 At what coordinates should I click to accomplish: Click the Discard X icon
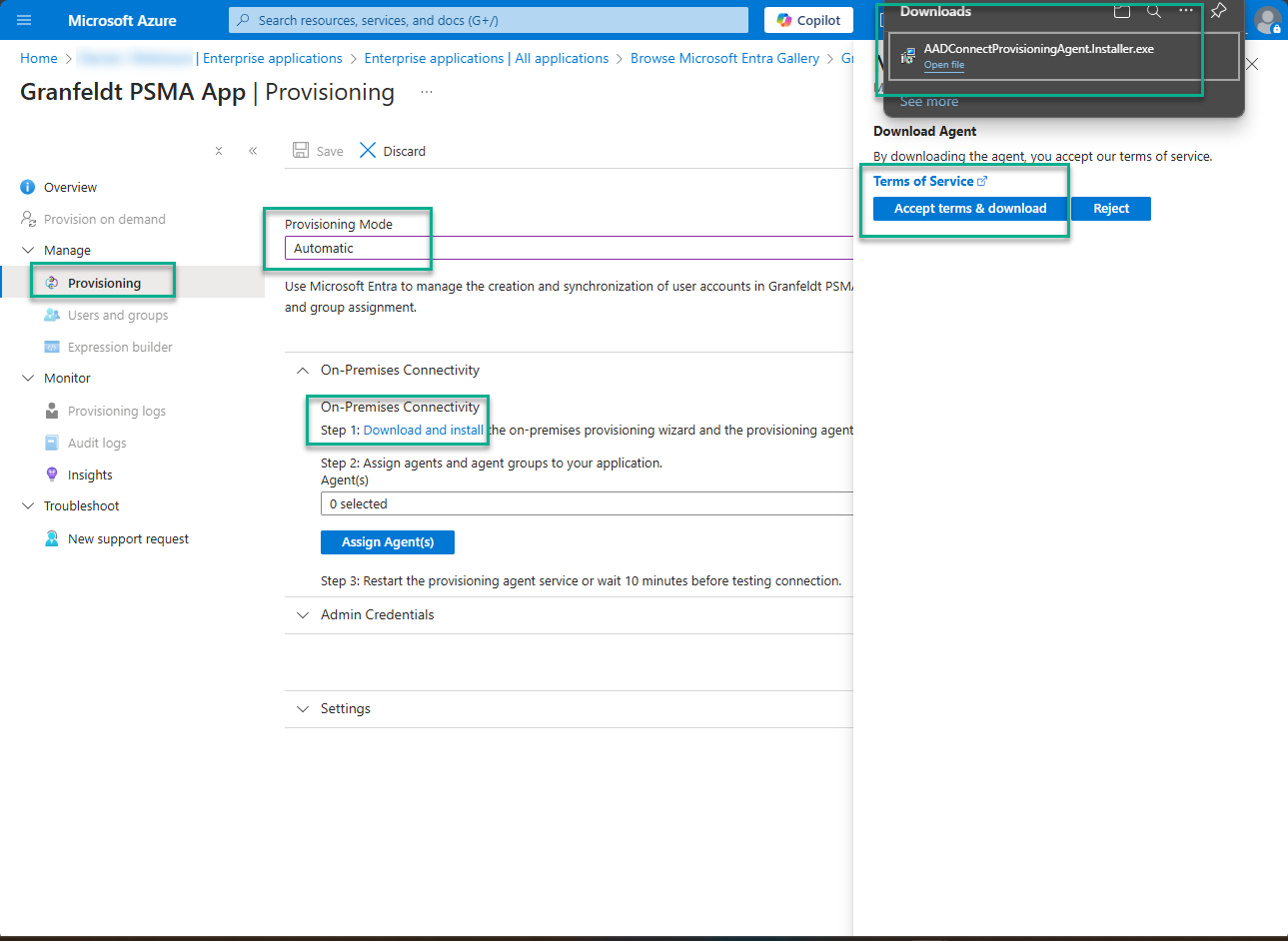click(x=368, y=151)
